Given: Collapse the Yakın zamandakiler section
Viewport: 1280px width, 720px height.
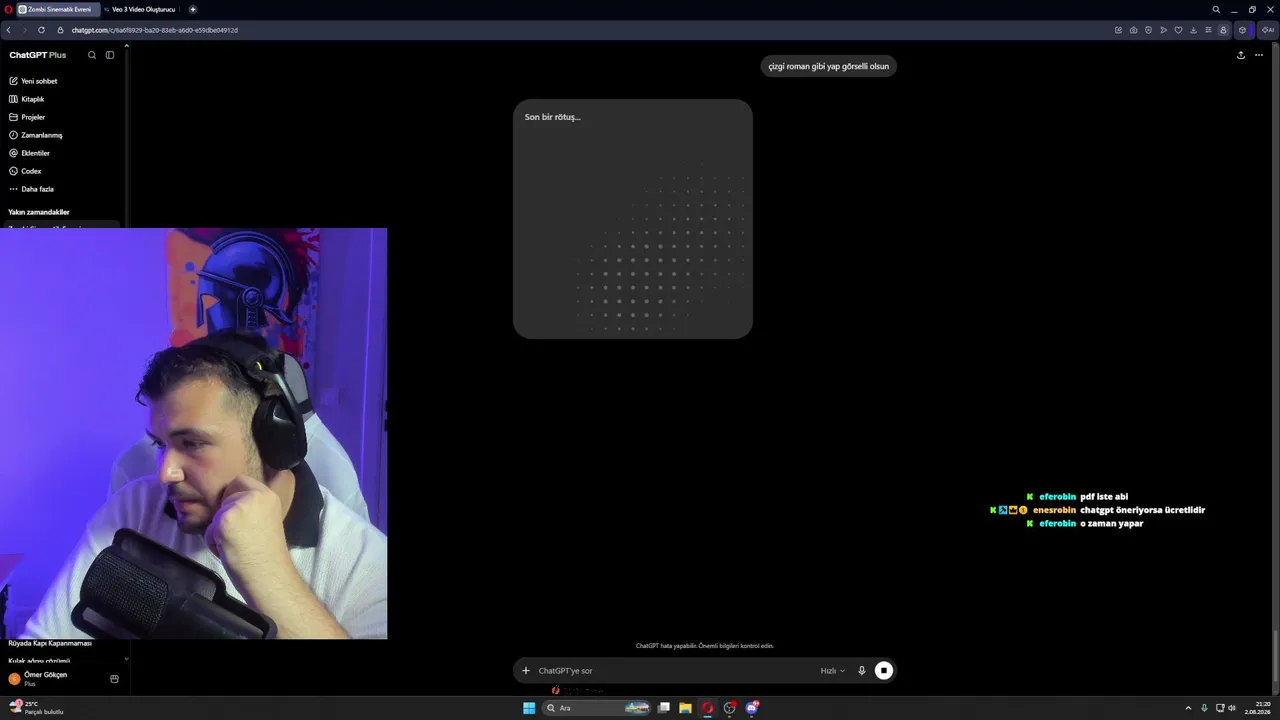Looking at the screenshot, I should (39, 212).
